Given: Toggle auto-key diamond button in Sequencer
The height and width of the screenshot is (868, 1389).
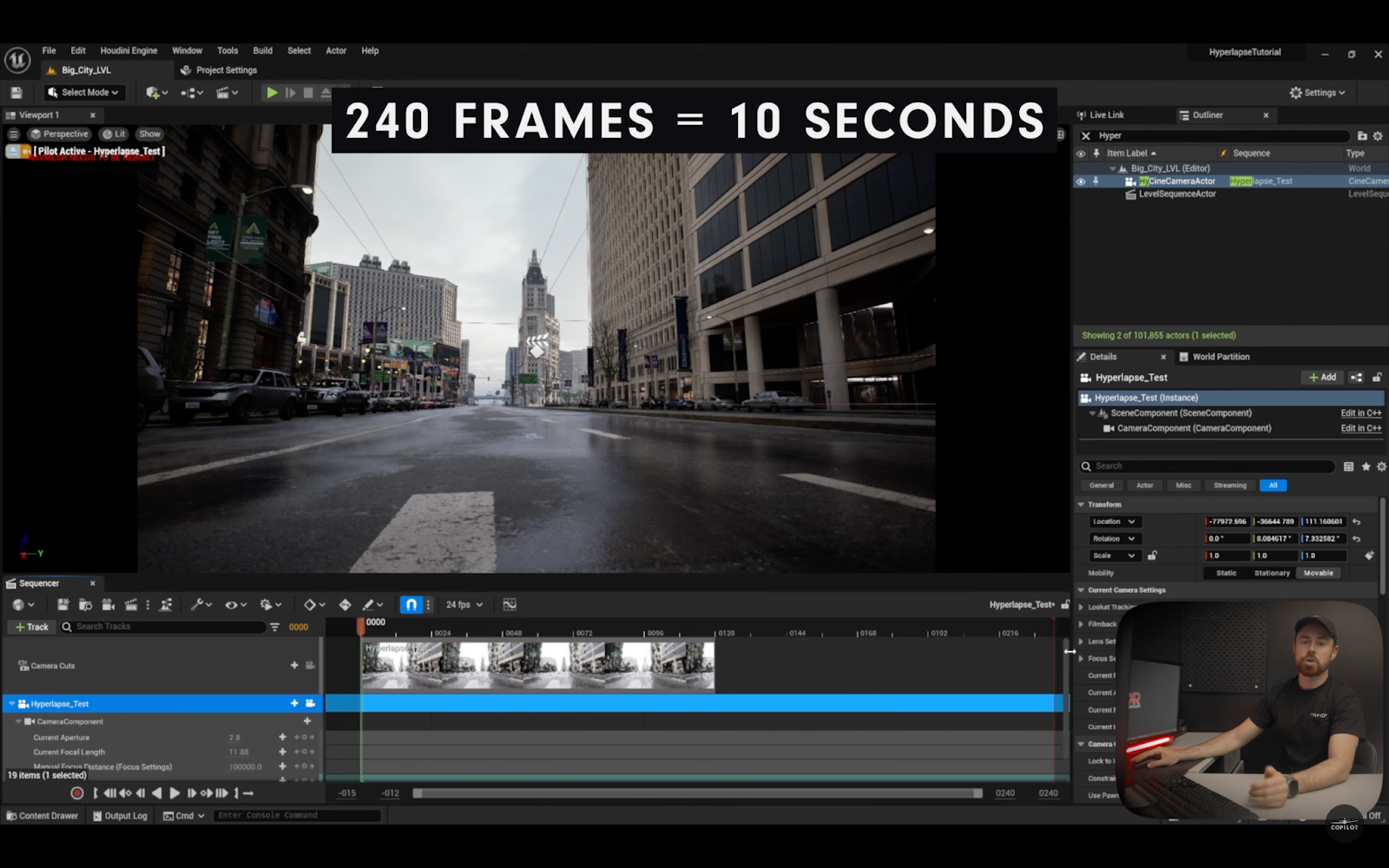Looking at the screenshot, I should (x=345, y=604).
